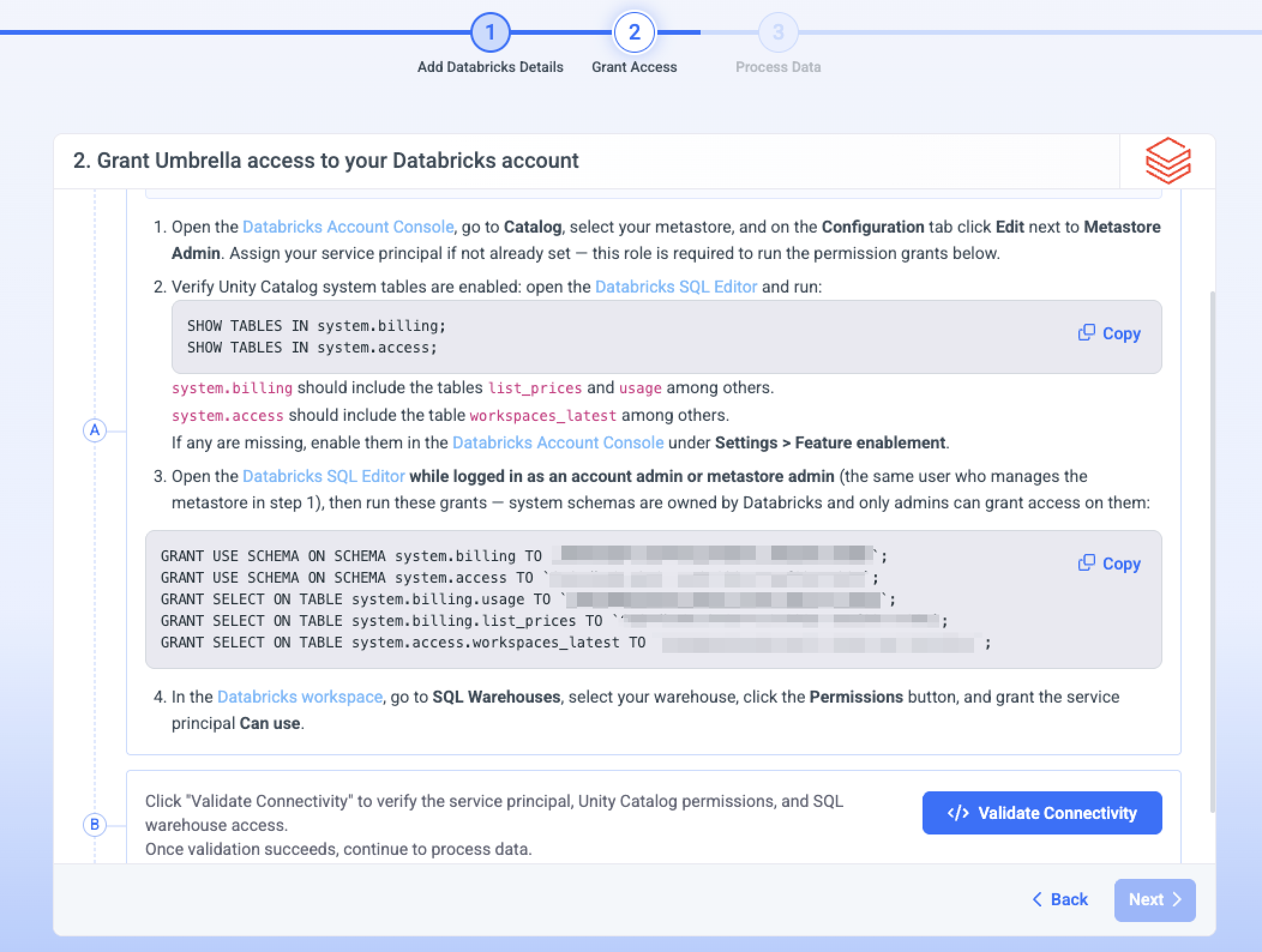Go to step 1 Add Databricks Details

[x=490, y=32]
